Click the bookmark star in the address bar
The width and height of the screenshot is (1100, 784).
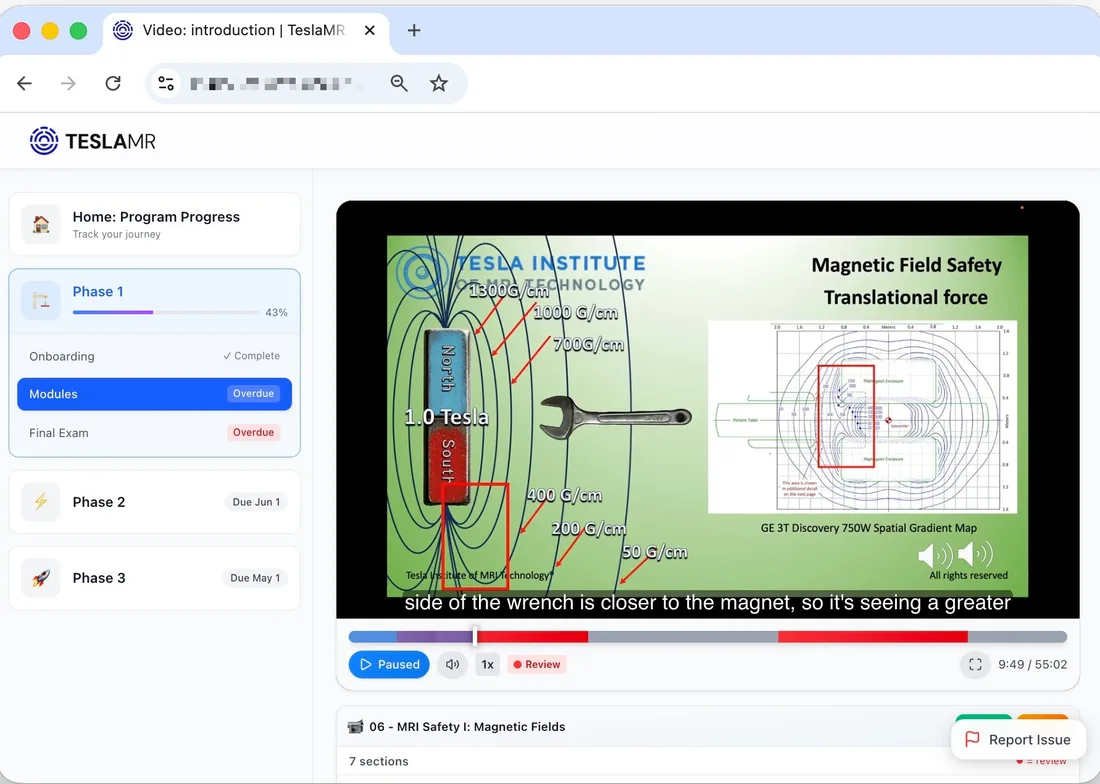pyautogui.click(x=440, y=83)
